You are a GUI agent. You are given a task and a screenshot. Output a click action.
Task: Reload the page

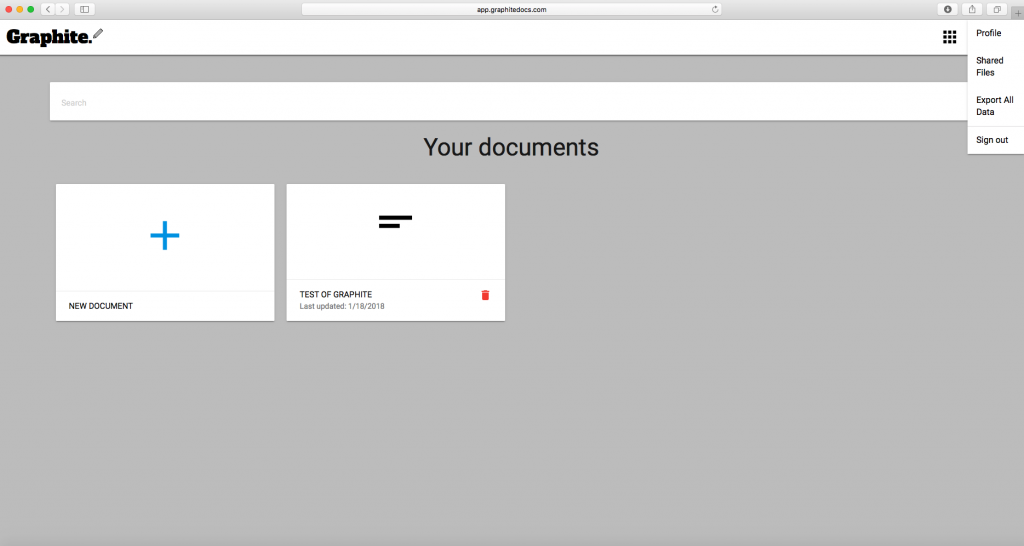coord(715,9)
